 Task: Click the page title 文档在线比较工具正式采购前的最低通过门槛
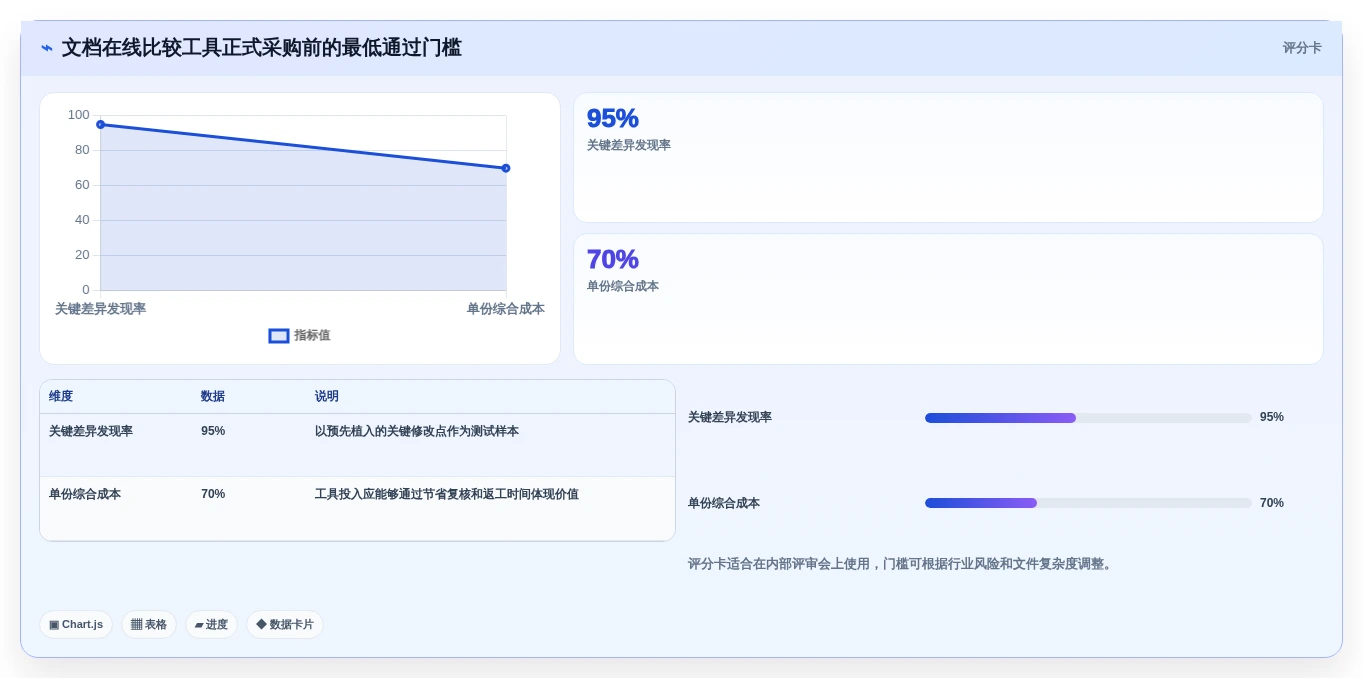262,48
